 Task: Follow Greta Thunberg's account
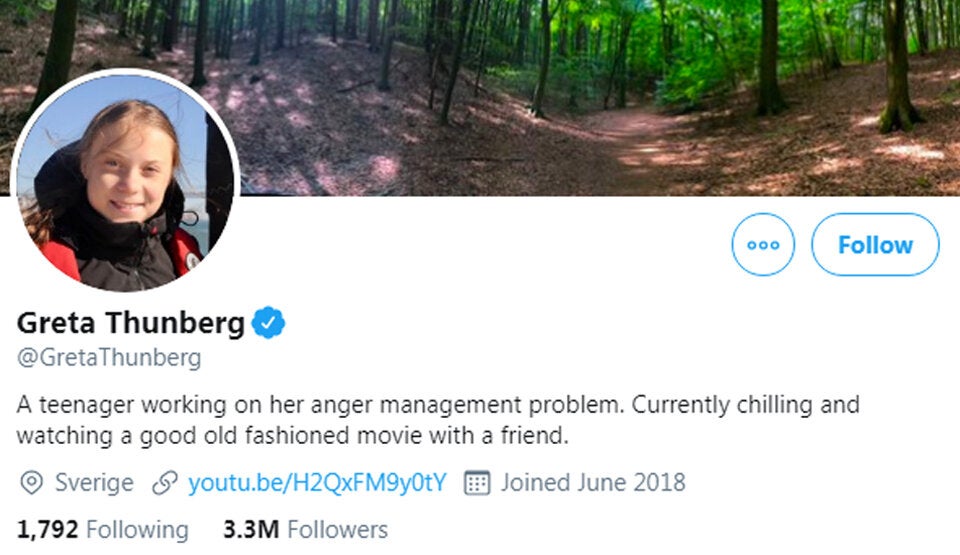[875, 244]
